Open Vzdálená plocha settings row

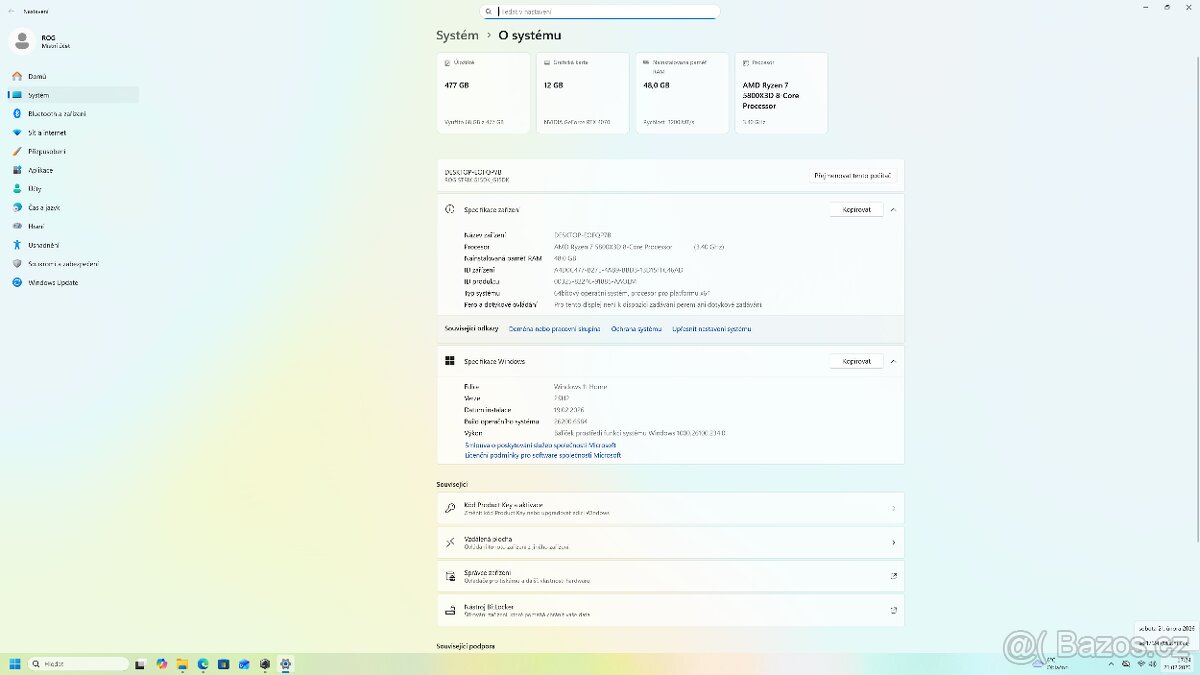(670, 542)
